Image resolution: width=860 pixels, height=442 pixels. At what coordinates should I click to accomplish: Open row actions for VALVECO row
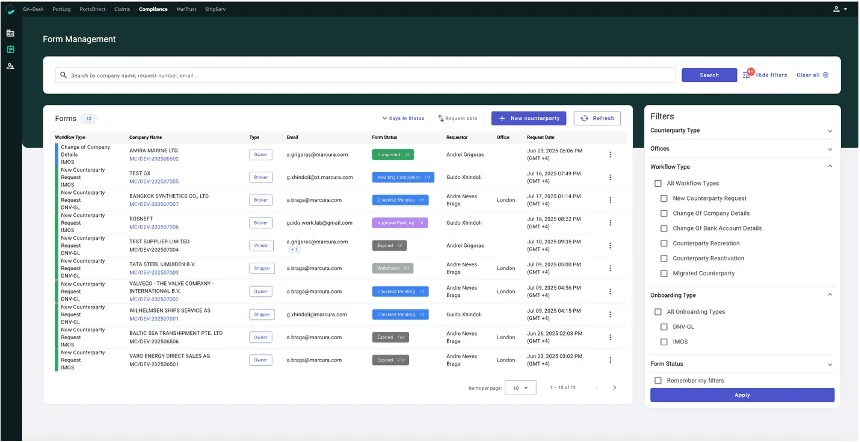click(x=610, y=291)
